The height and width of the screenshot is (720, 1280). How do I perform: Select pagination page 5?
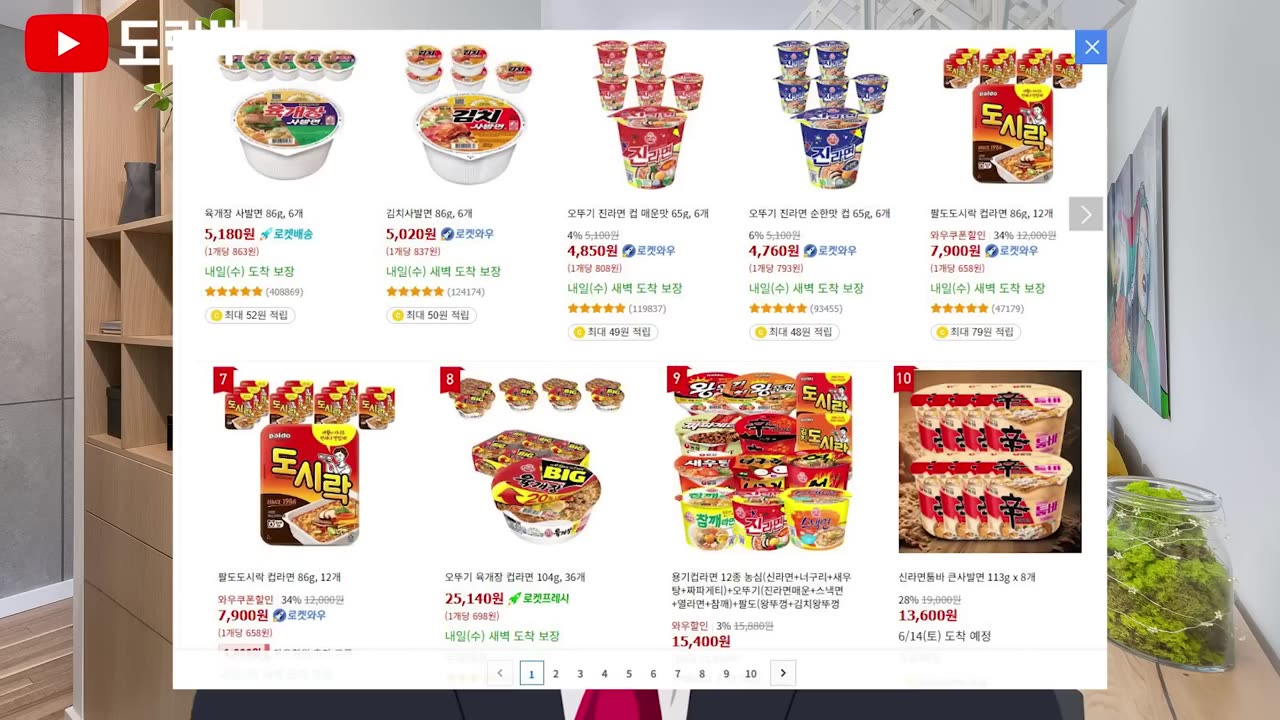click(629, 674)
